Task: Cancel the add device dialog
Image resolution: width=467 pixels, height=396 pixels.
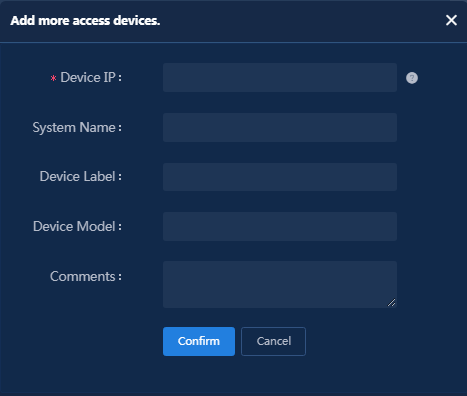Action: pyautogui.click(x=273, y=341)
